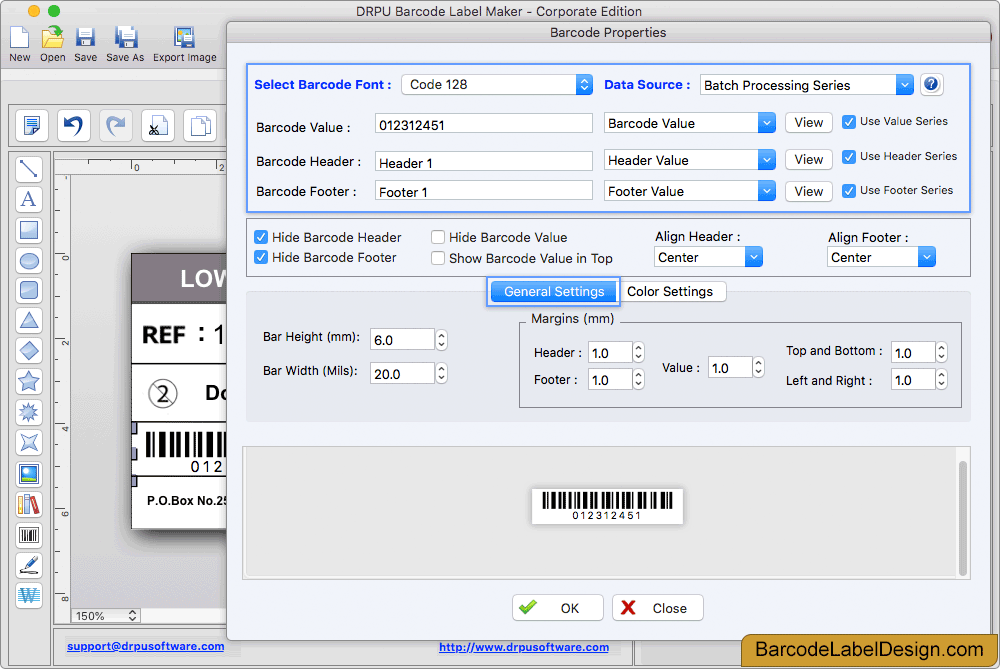Click the Barcode Header text field
The image size is (1000, 669).
(x=483, y=162)
